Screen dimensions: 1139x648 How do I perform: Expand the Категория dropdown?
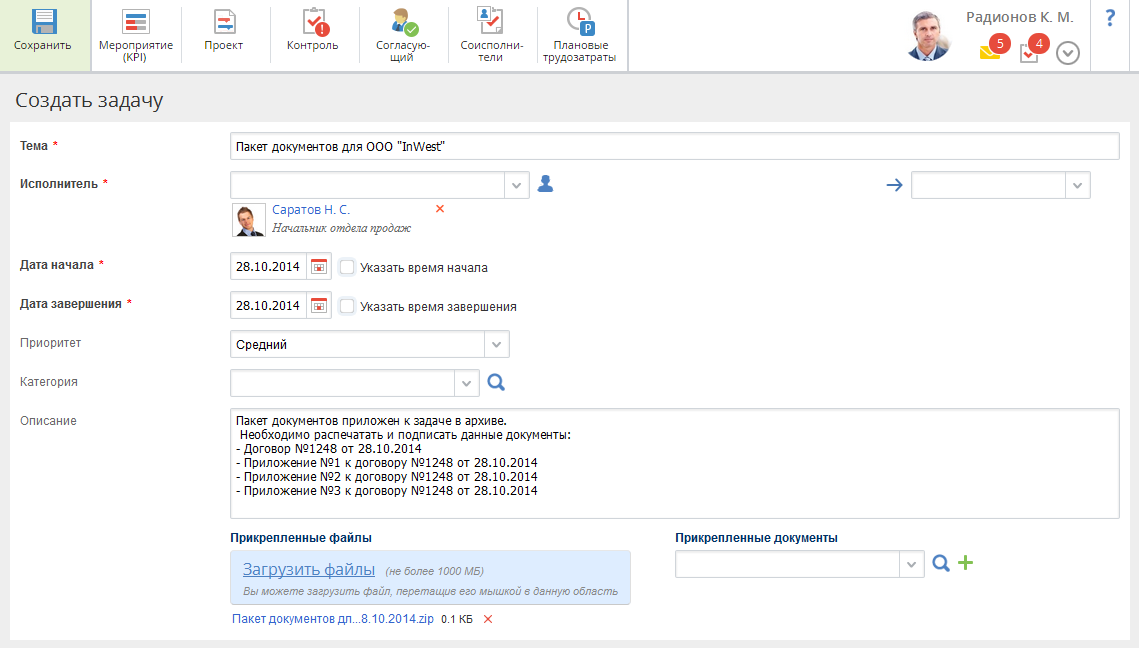point(467,383)
